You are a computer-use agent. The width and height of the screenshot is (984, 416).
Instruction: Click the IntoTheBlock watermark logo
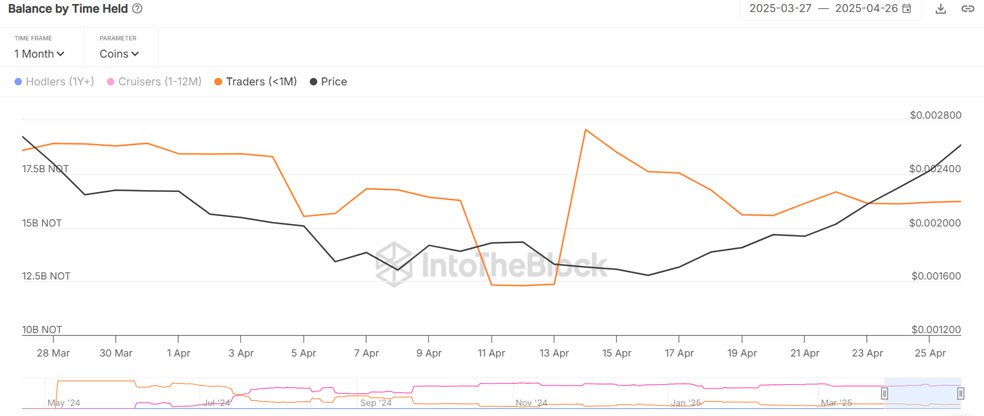coord(492,264)
